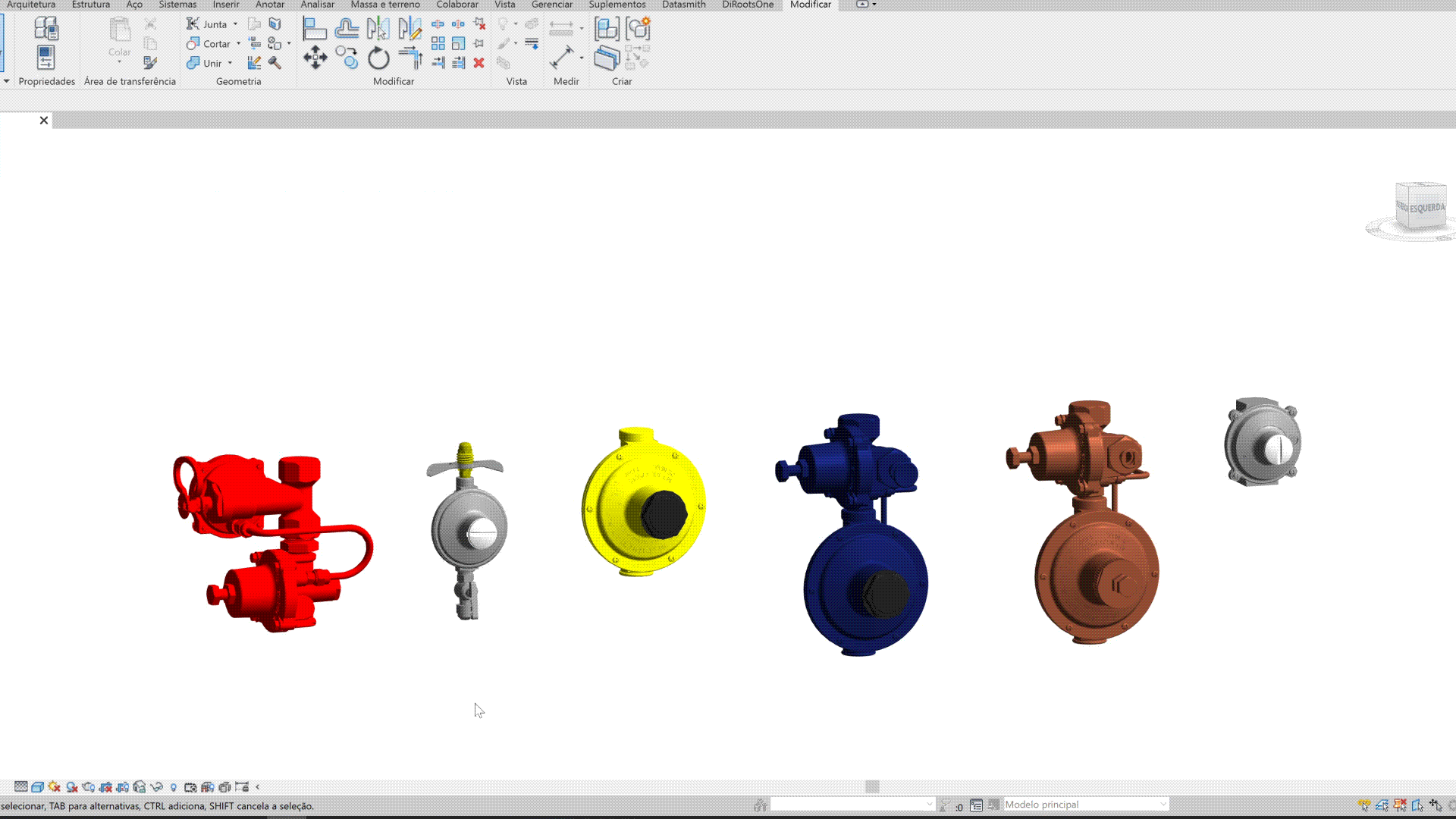Click the Array tool icon

click(x=438, y=43)
